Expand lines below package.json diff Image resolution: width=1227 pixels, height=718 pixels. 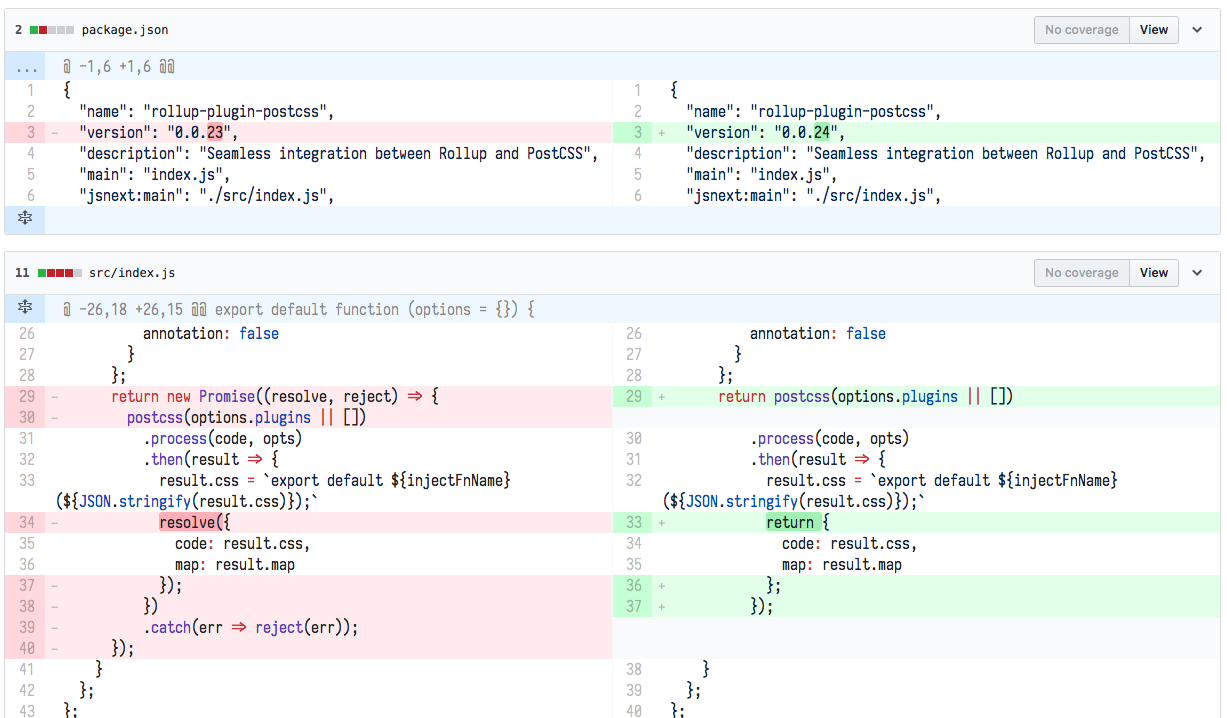25,219
